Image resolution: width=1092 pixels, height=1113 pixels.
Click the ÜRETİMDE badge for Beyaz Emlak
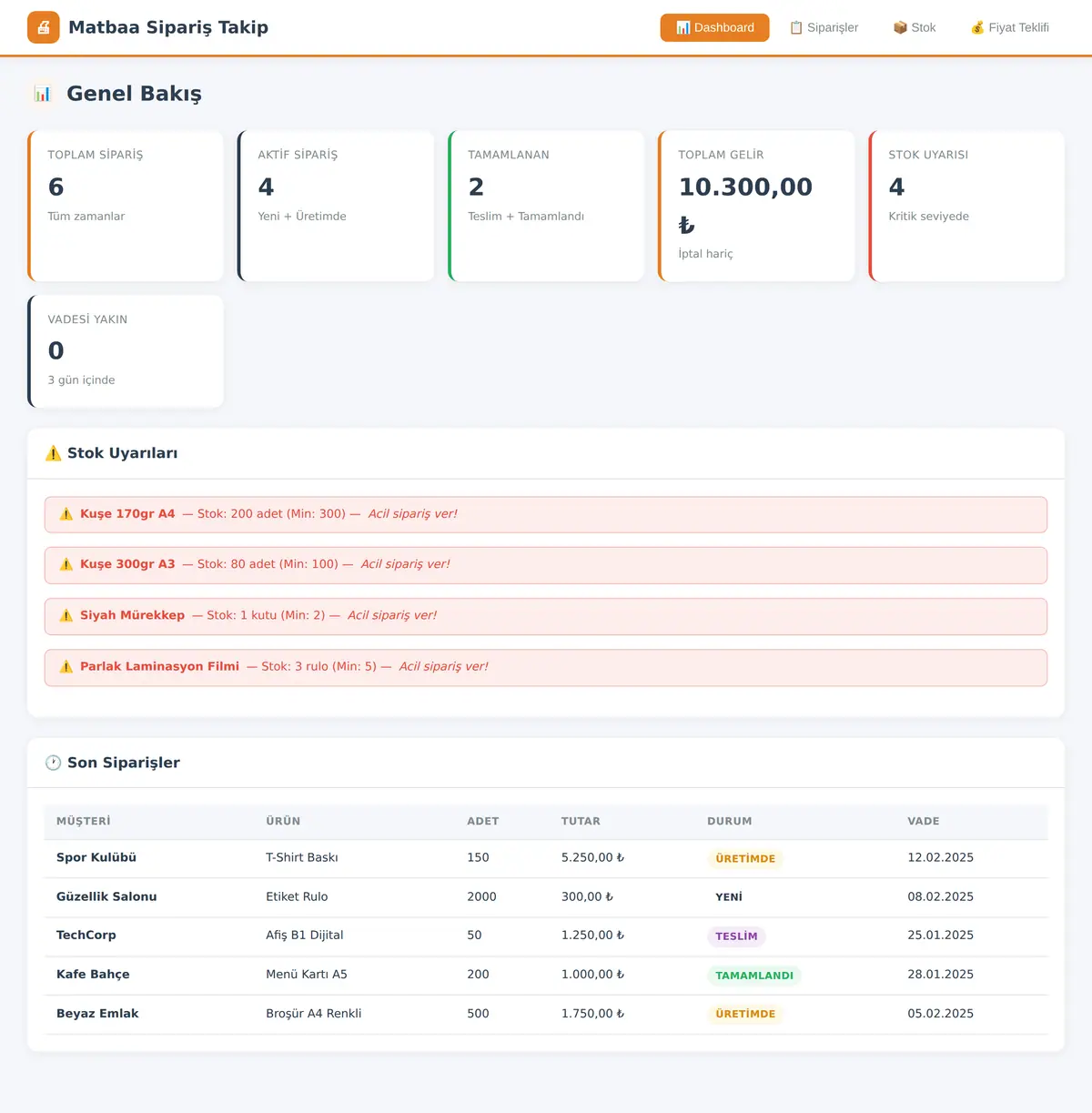point(745,1014)
